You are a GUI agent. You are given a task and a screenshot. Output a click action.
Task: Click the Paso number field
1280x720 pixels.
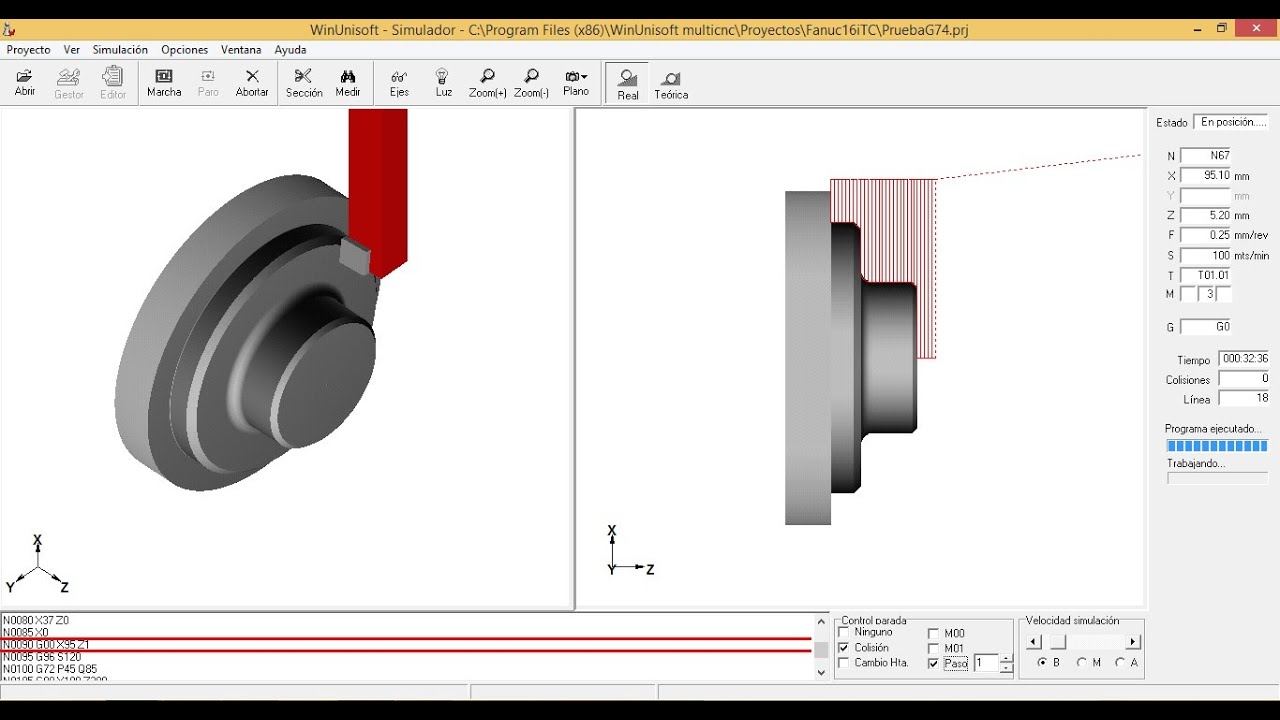pos(986,663)
